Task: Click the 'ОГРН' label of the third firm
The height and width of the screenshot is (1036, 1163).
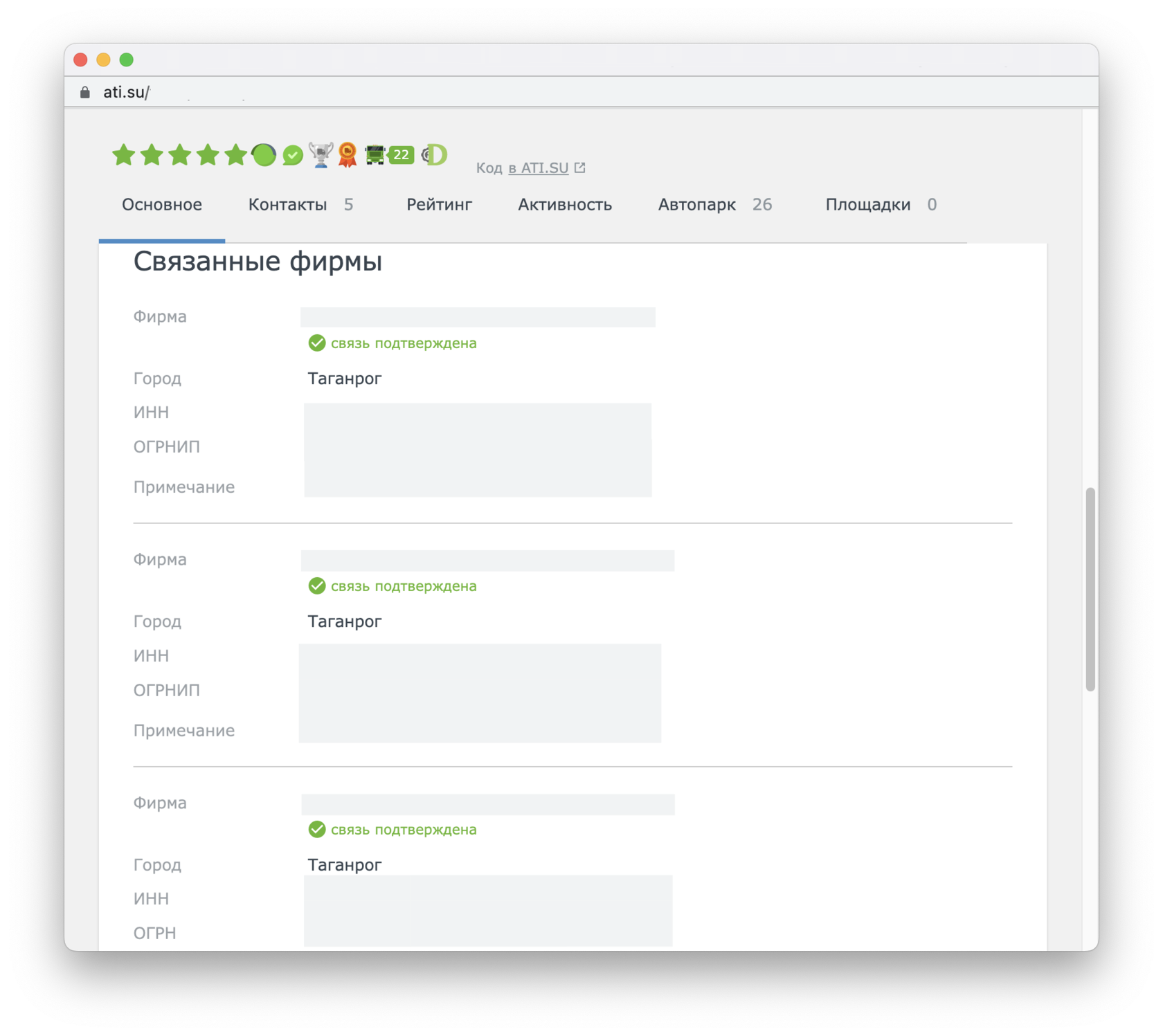Action: coord(154,933)
